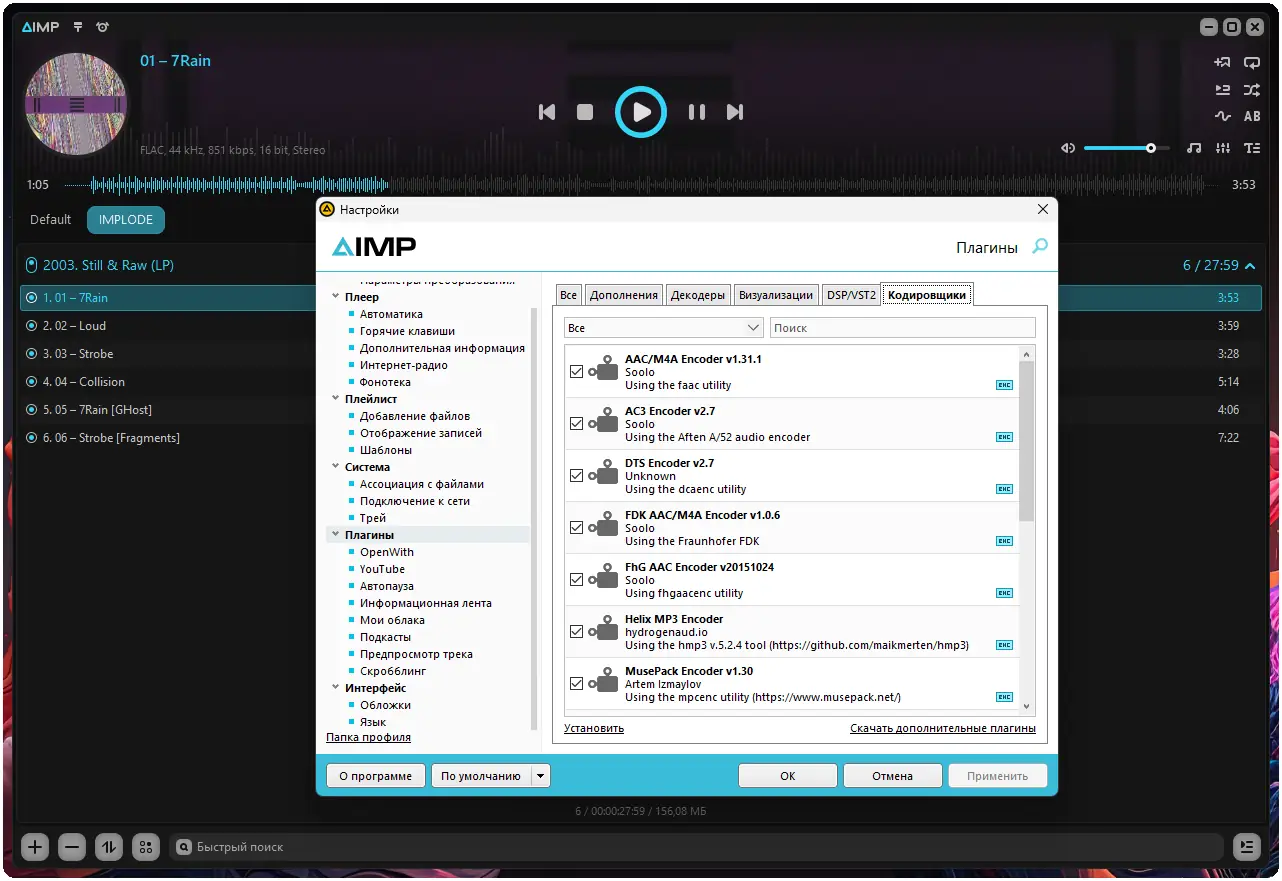Screen dimensions: 1282x881
Task: Click the album cover thumbnail
Action: coord(75,104)
